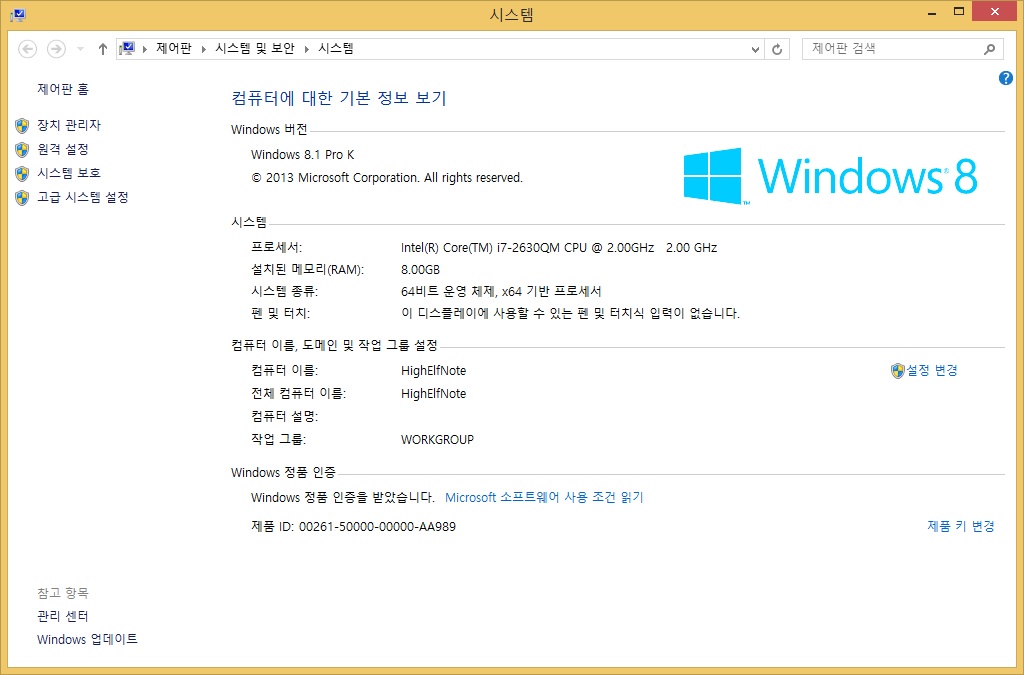Select the text Windows 8.1 Pro K
1024x675 pixels.
(x=302, y=155)
